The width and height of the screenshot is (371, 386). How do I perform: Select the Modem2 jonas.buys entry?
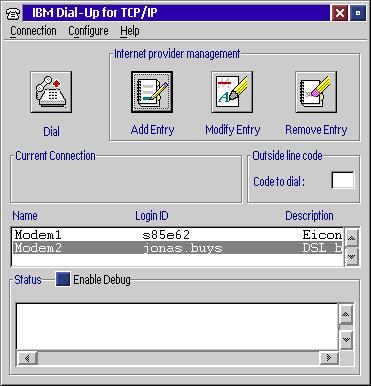178,248
